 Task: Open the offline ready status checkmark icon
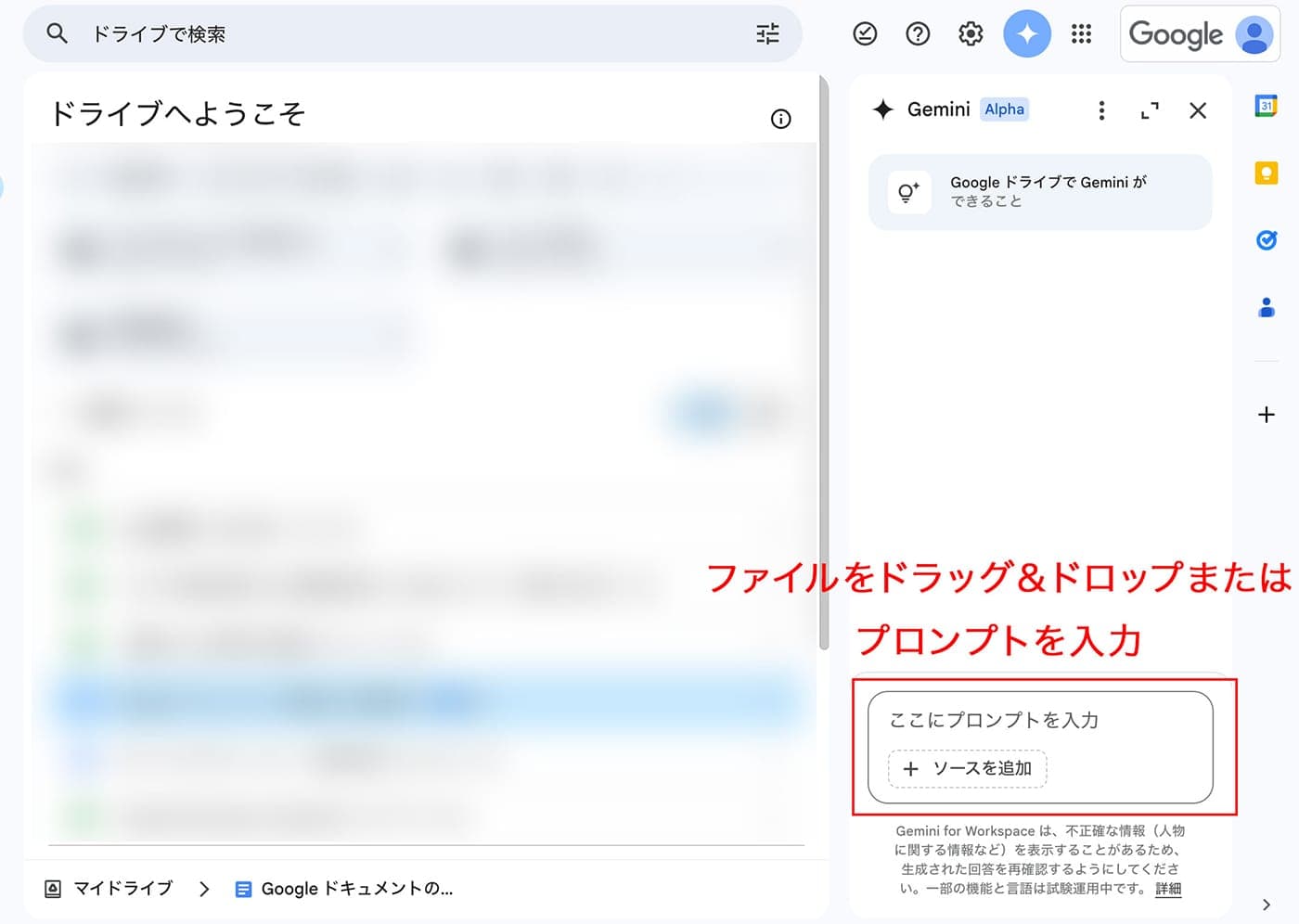(865, 34)
